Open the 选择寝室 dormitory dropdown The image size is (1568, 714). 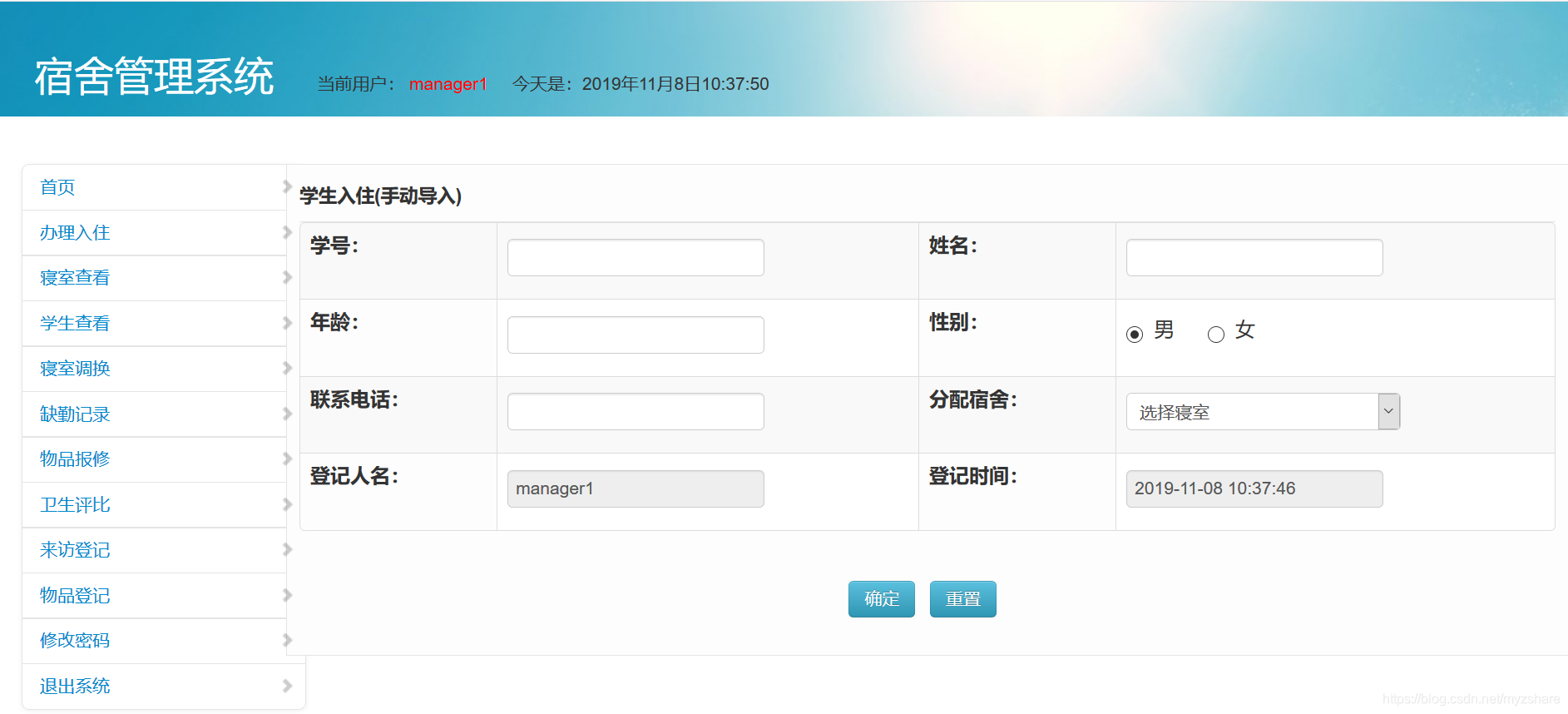1263,412
